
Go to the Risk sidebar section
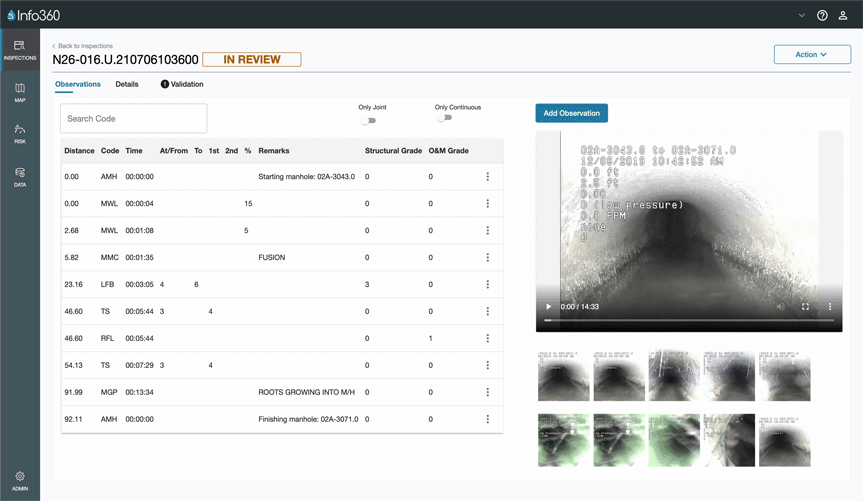[19, 133]
